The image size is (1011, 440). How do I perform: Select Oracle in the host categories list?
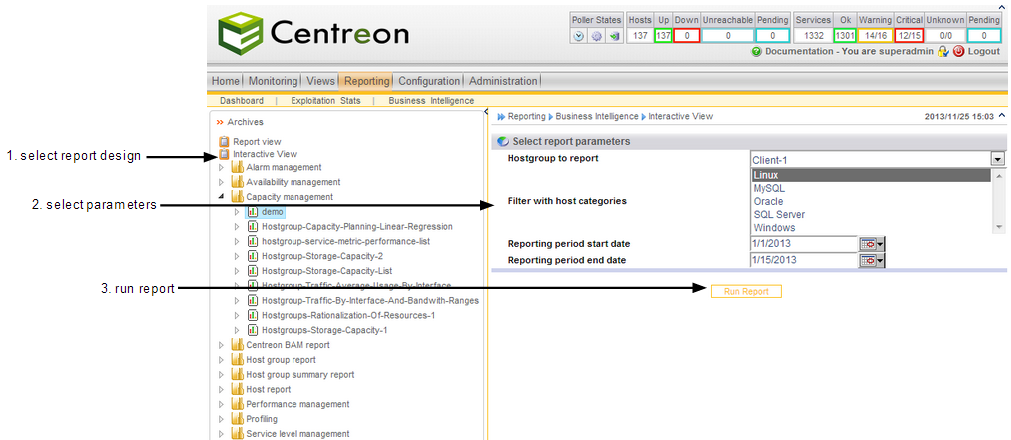[x=870, y=201]
